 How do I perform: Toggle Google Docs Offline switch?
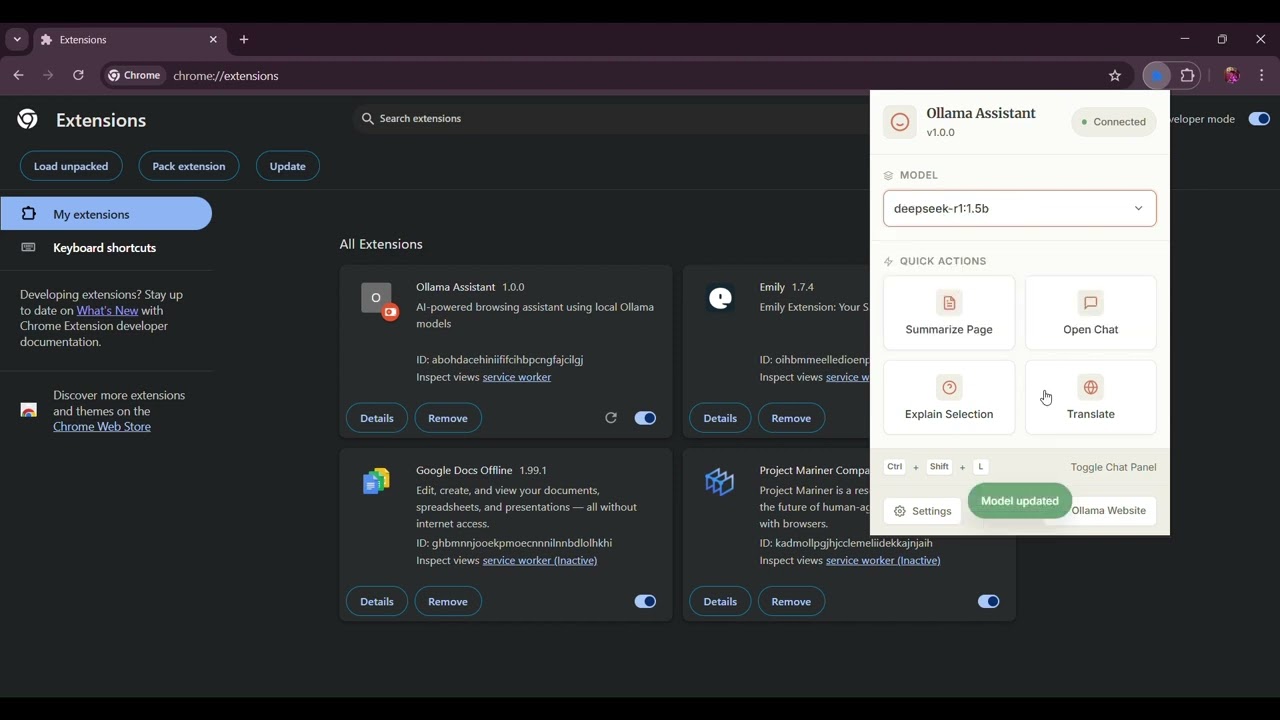(x=645, y=602)
